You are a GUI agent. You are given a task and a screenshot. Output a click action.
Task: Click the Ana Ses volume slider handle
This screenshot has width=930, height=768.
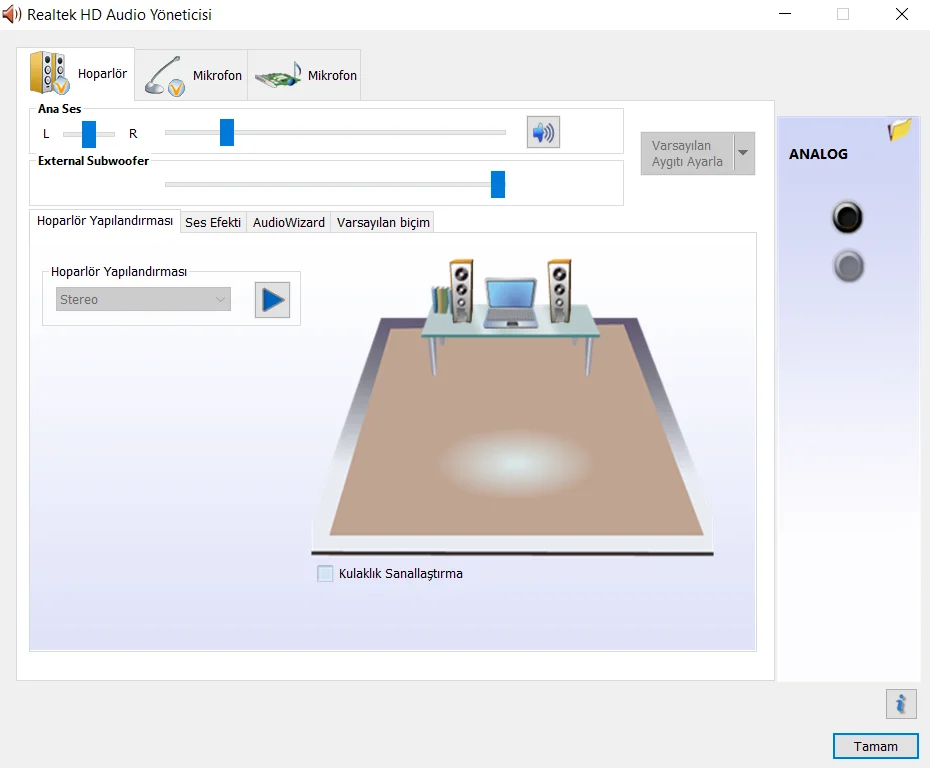coord(227,132)
